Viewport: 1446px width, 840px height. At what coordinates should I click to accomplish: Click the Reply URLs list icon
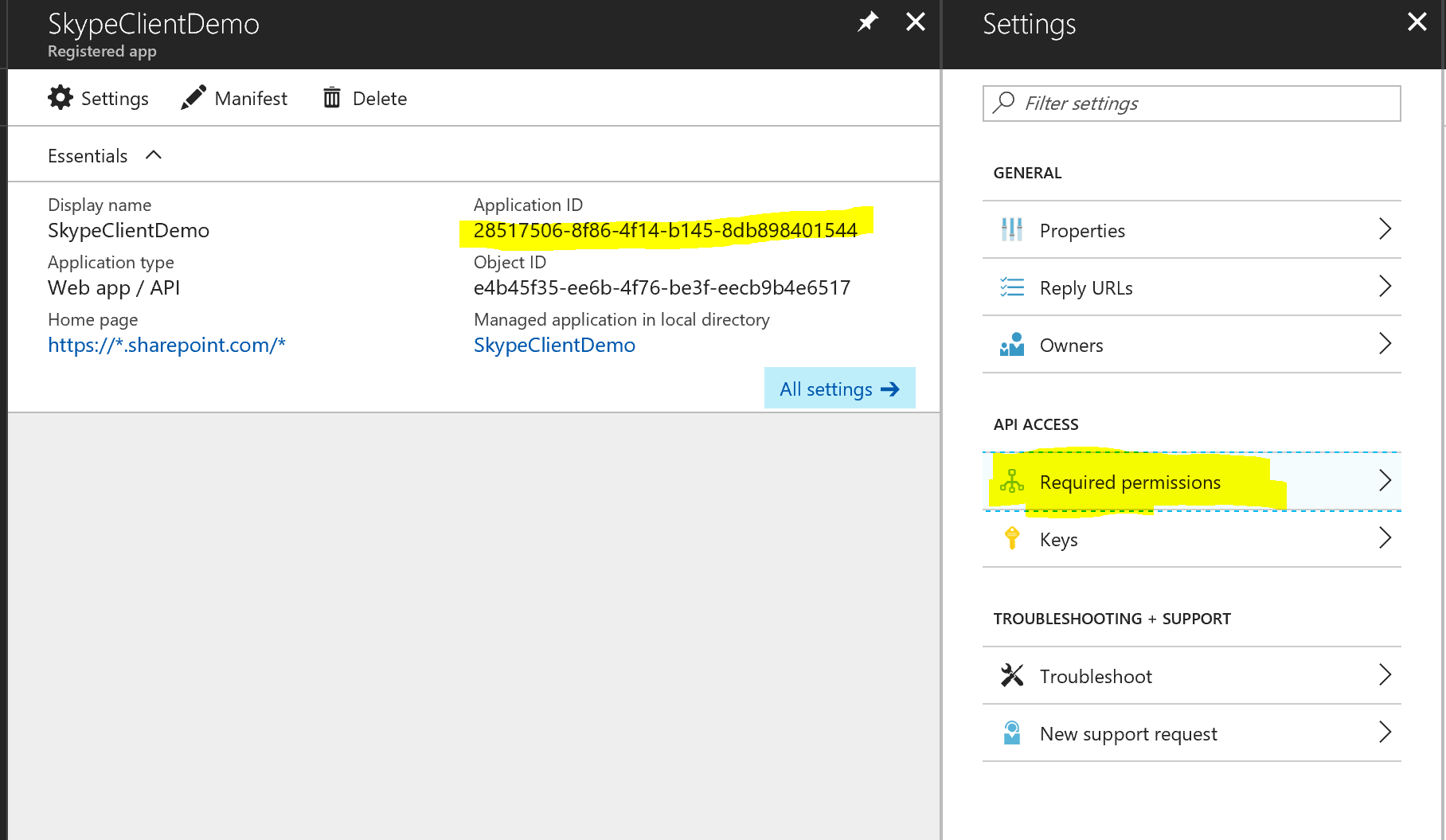tap(1012, 287)
